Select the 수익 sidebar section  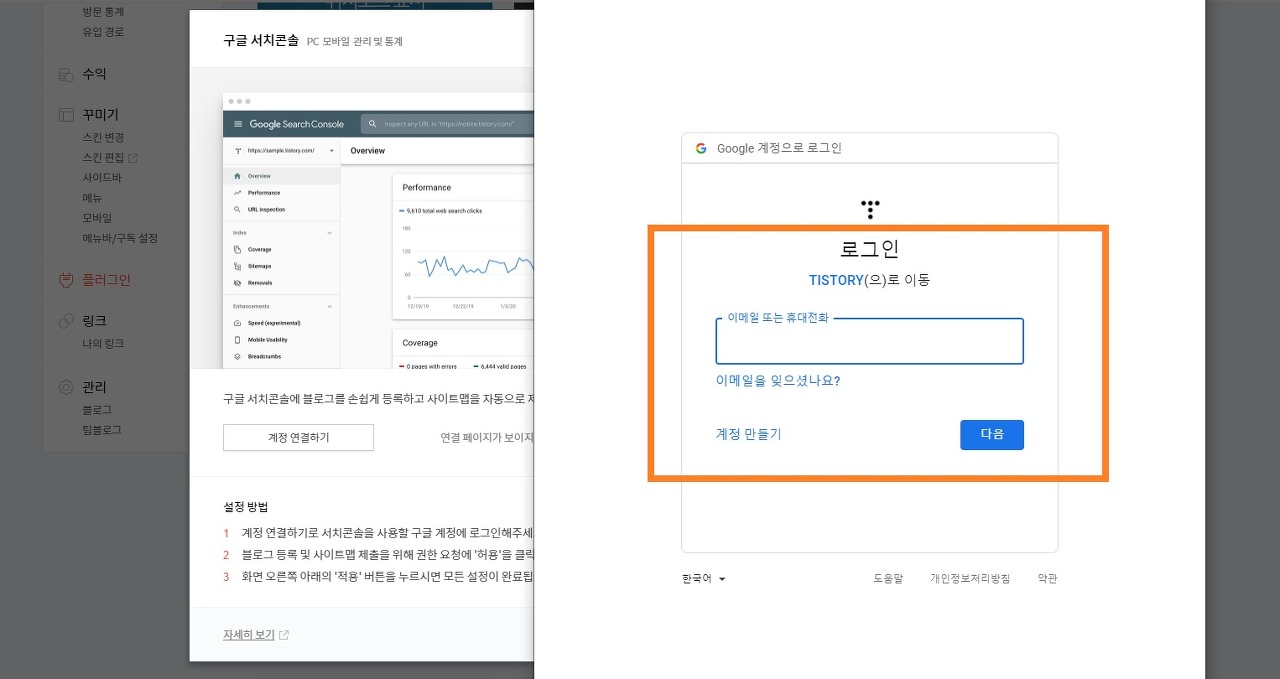(94, 74)
